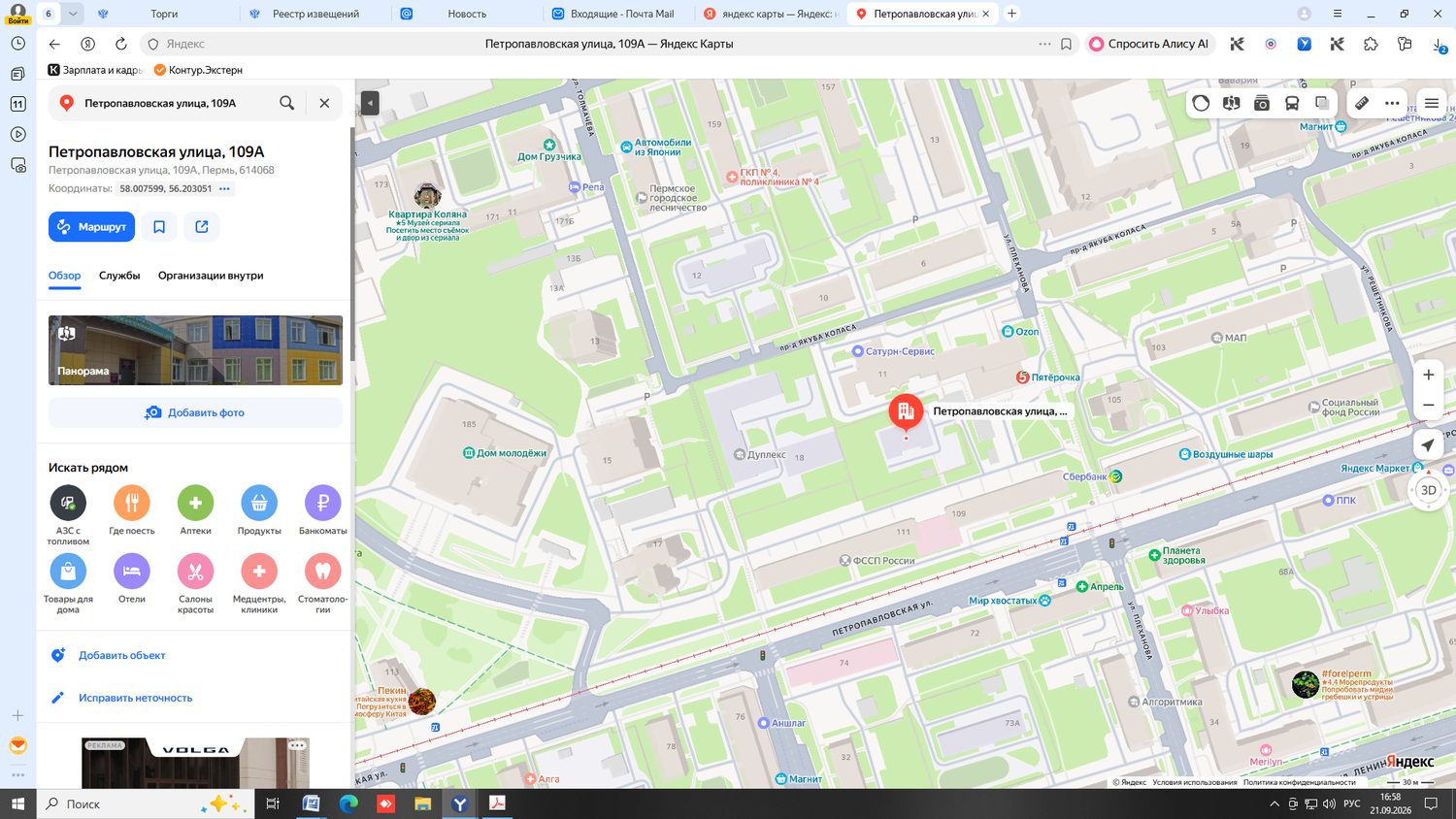The width and height of the screenshot is (1456, 819).
Task: Open the Панорама thumbnail
Action: pyautogui.click(x=195, y=350)
